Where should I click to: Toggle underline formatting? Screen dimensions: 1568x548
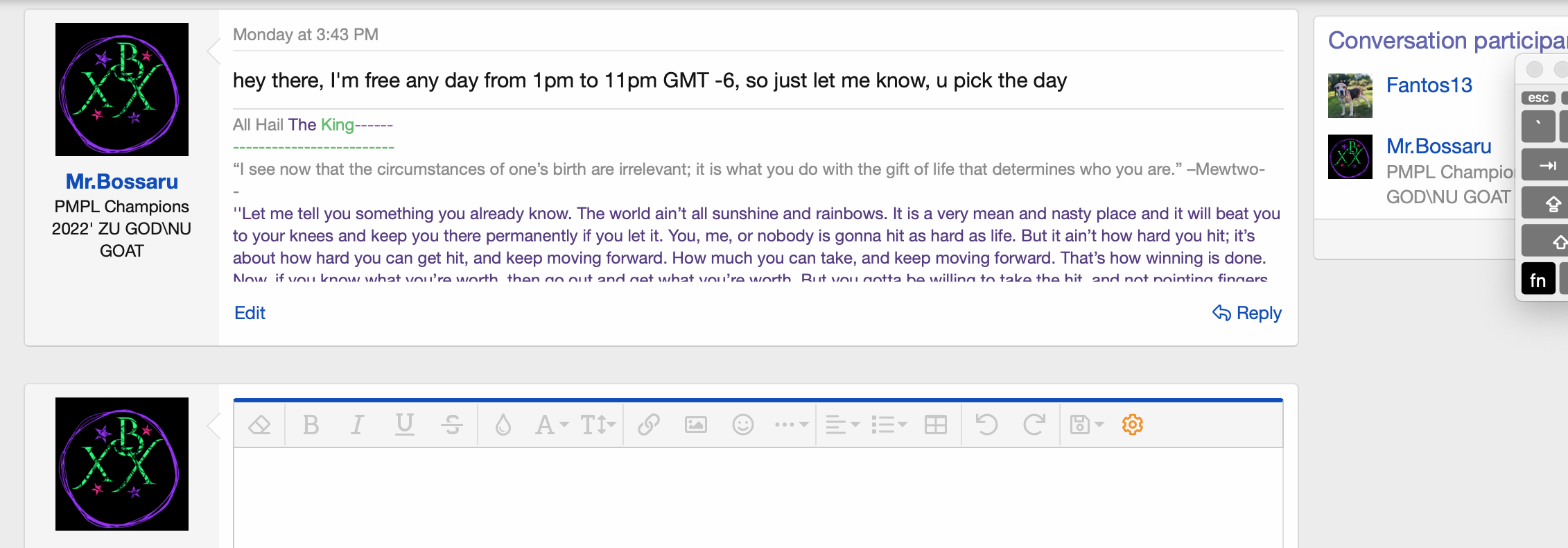coord(404,425)
